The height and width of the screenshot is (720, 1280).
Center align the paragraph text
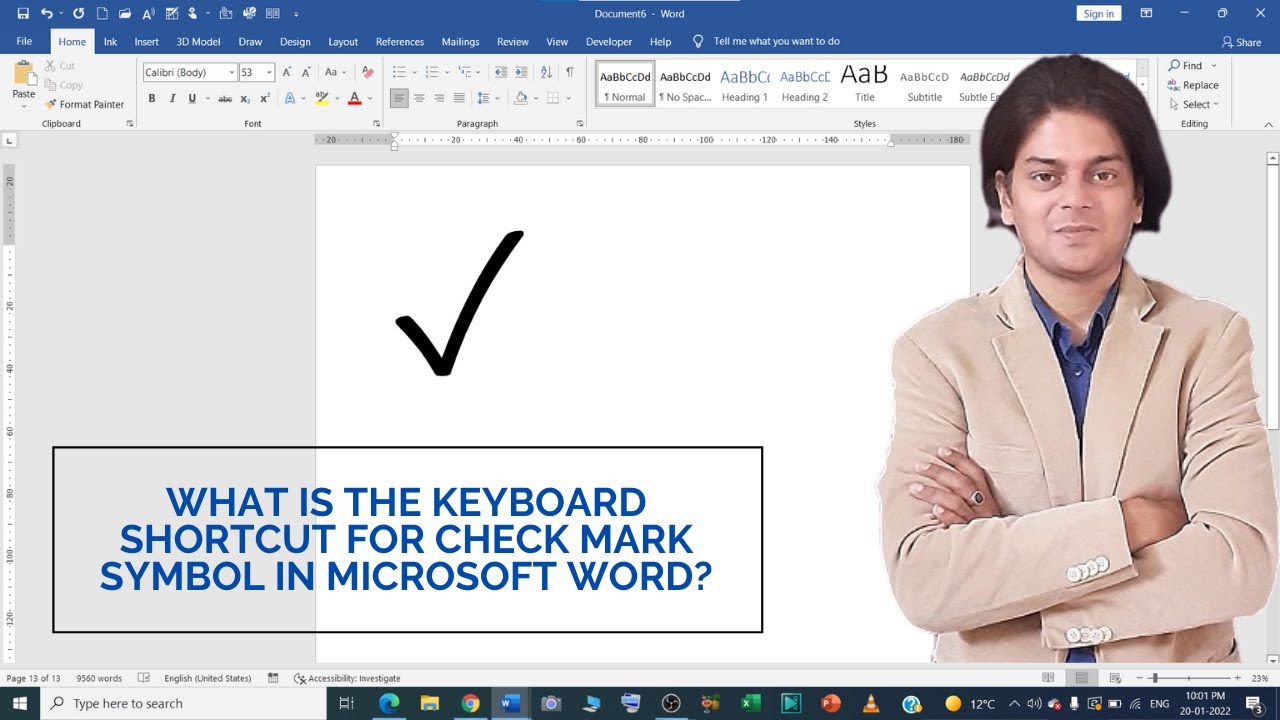click(419, 98)
